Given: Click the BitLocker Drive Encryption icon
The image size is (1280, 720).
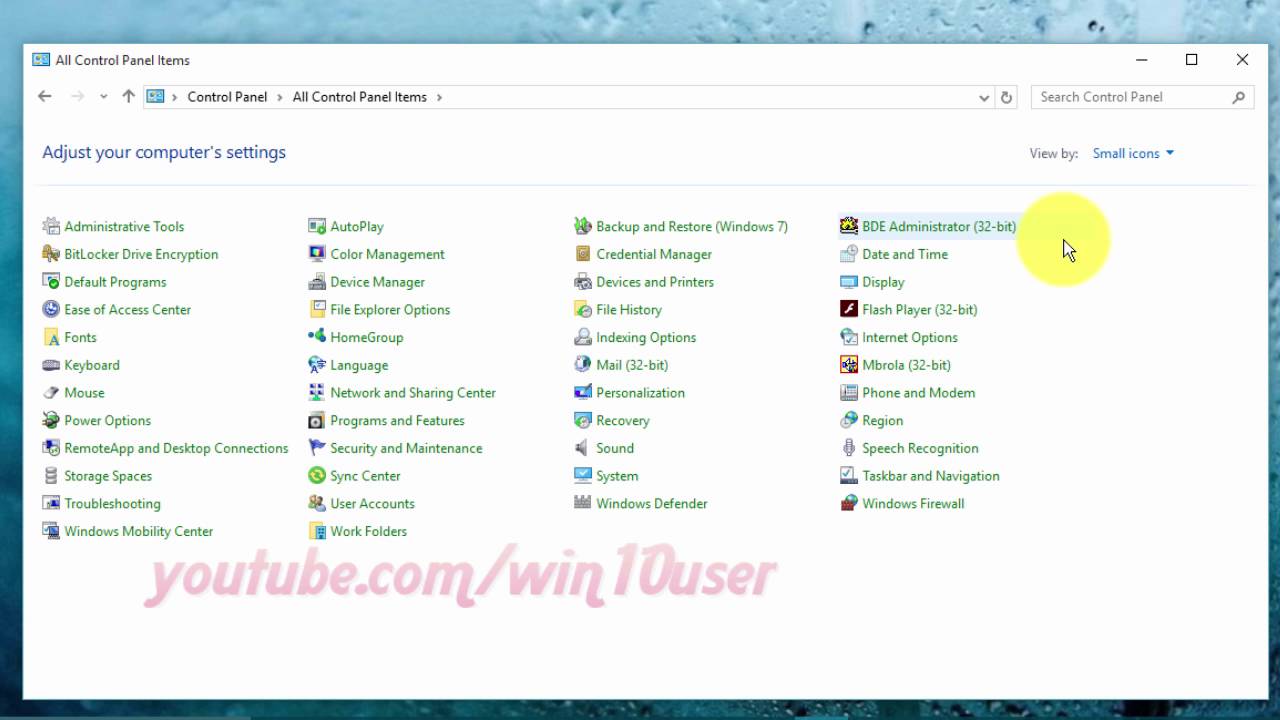Looking at the screenshot, I should point(51,254).
